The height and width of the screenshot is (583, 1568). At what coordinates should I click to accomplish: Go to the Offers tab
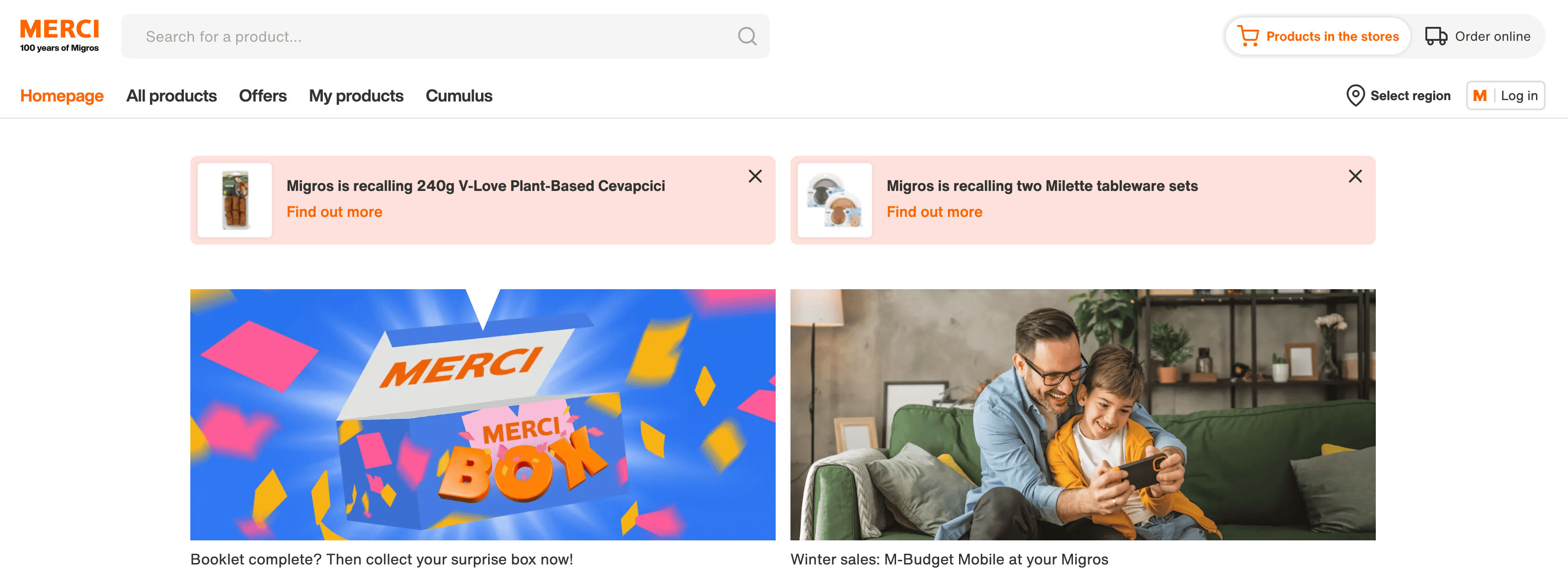coord(263,95)
